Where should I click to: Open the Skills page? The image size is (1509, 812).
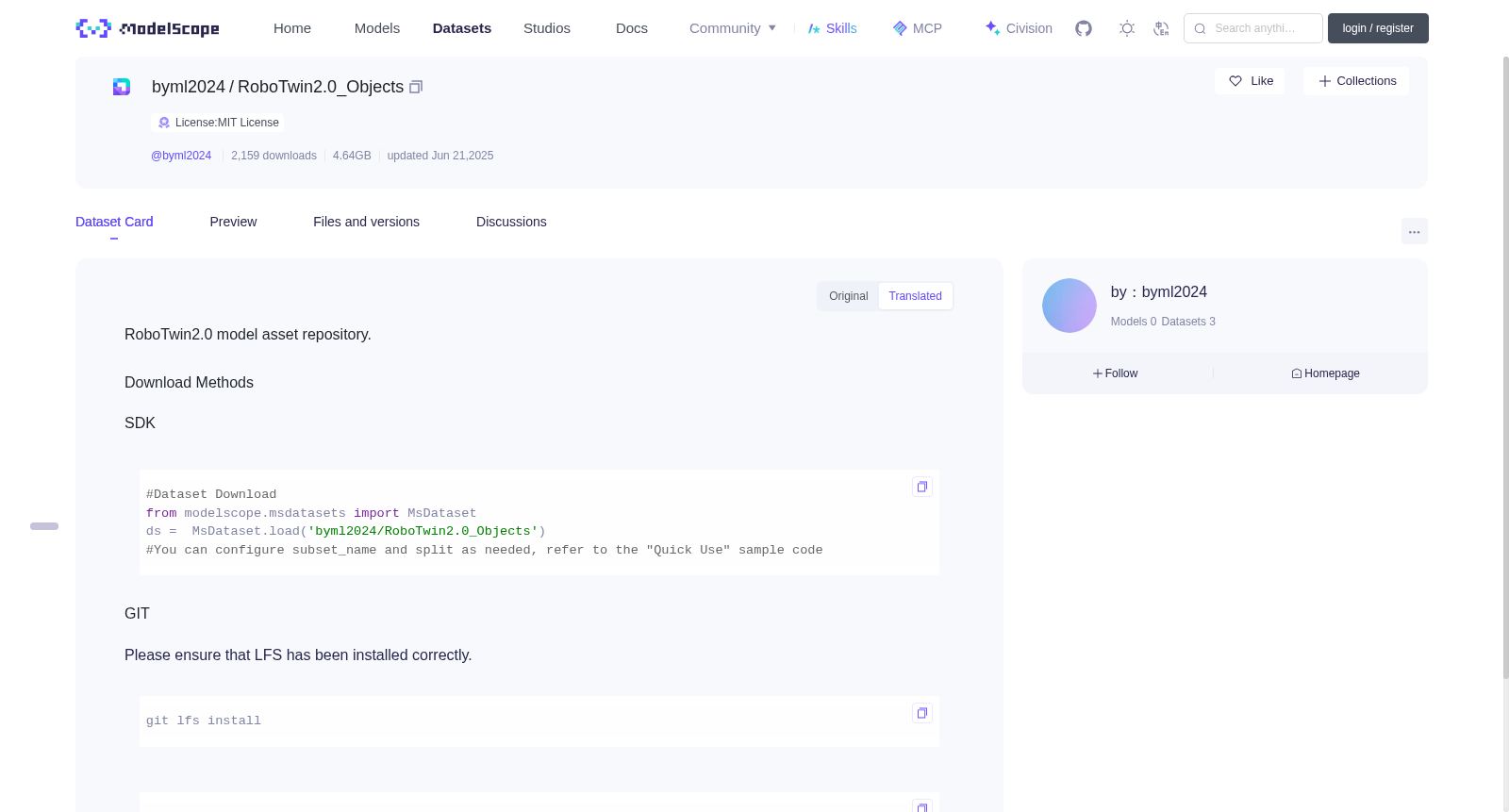[832, 28]
